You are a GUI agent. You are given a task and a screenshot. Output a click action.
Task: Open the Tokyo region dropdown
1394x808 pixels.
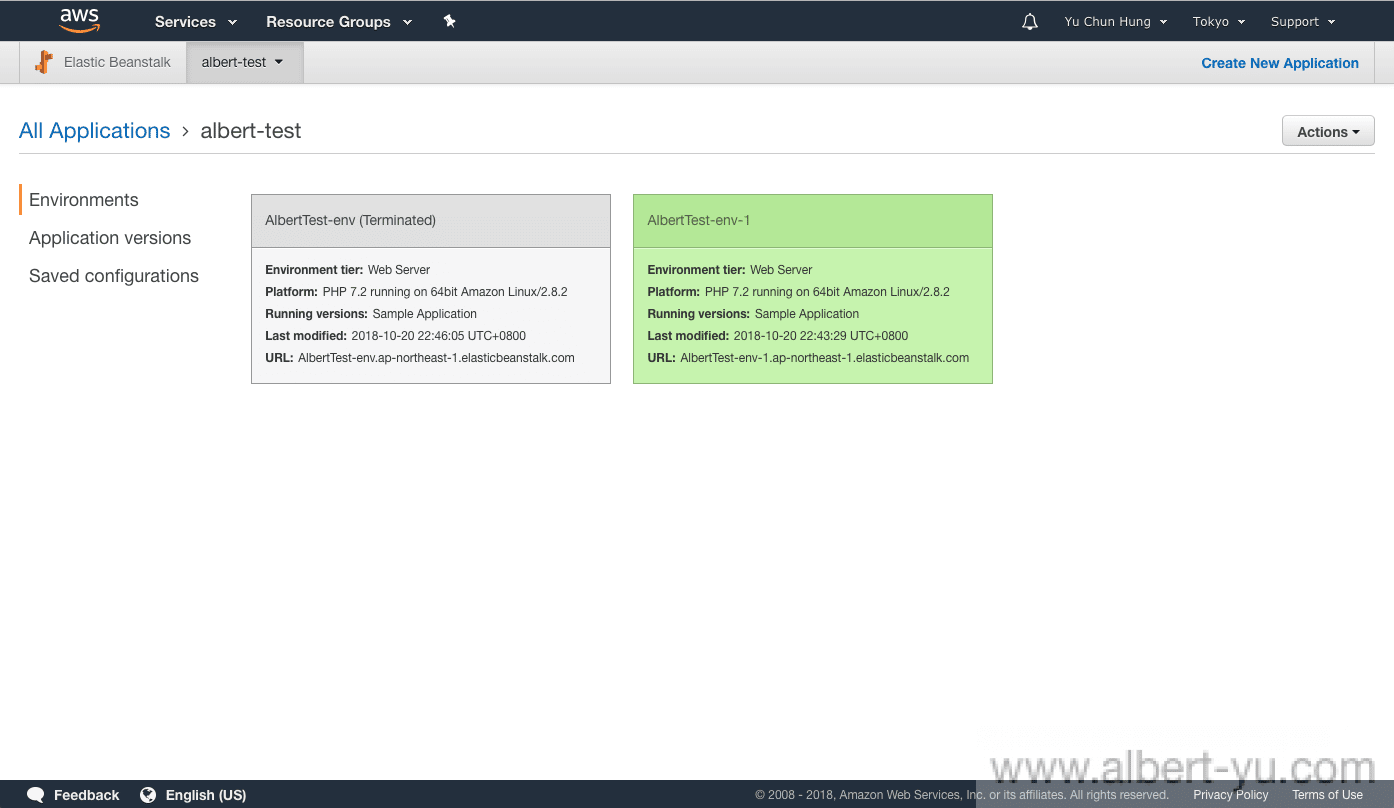click(1219, 21)
